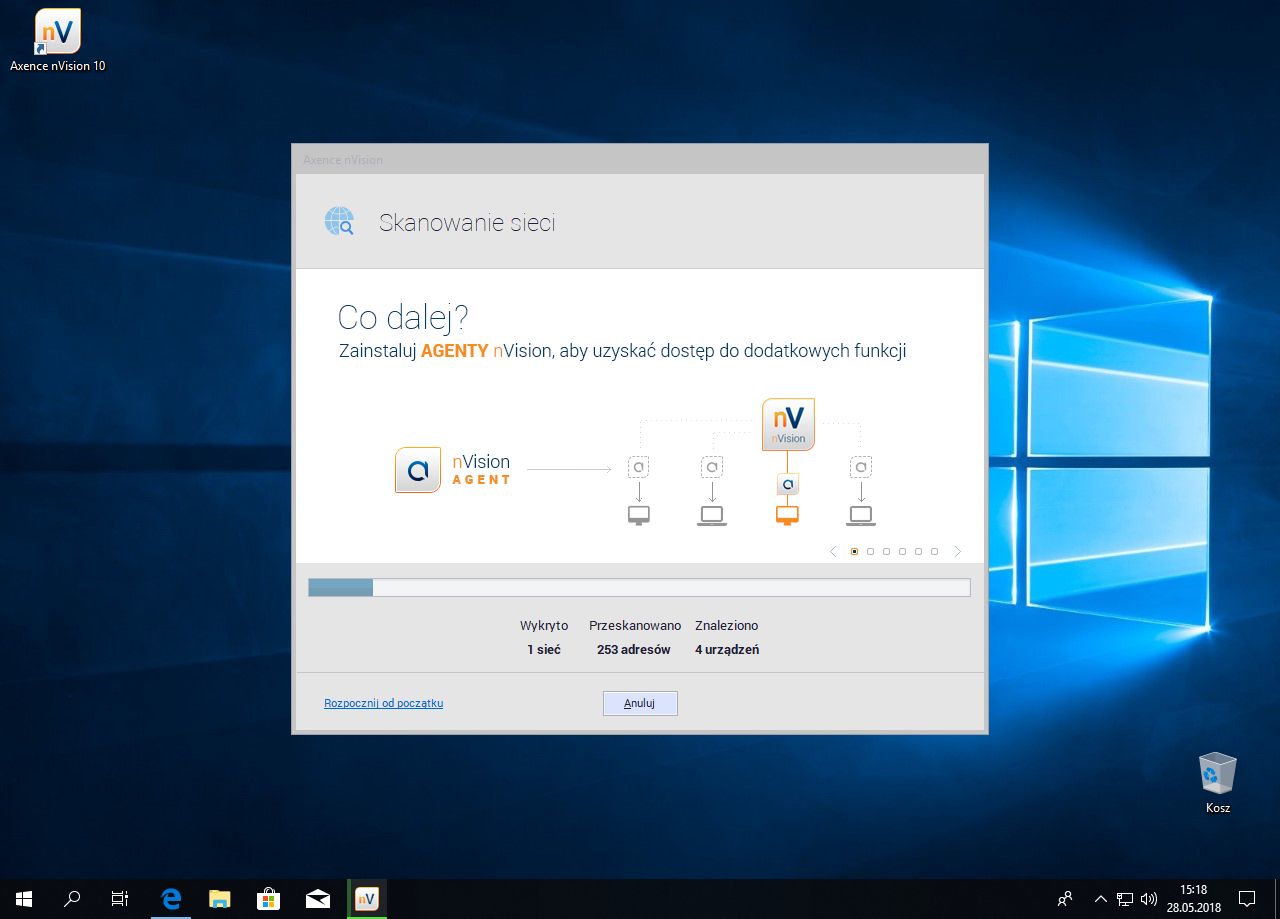Image resolution: width=1280 pixels, height=919 pixels.
Task: Open the Windows Start menu
Action: [24, 899]
